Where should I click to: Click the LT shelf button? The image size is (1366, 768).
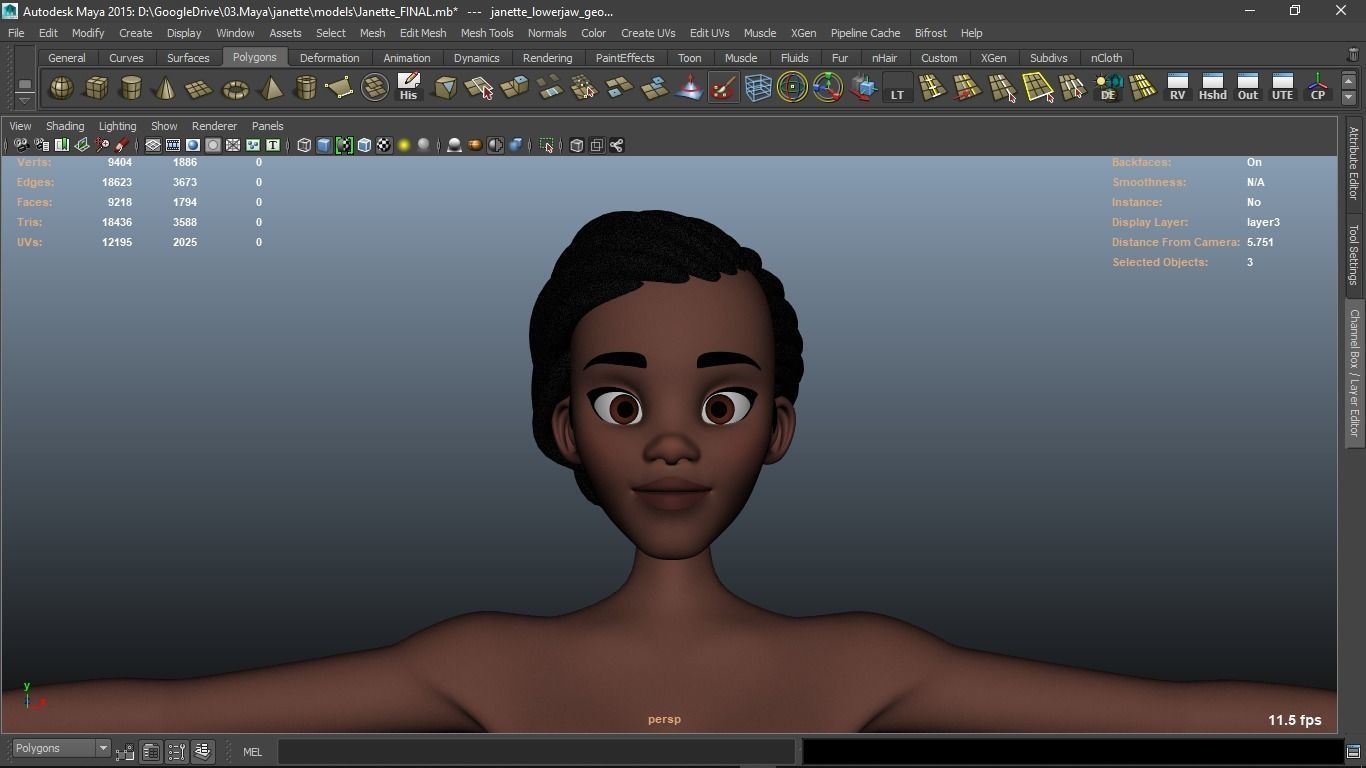pos(897,88)
